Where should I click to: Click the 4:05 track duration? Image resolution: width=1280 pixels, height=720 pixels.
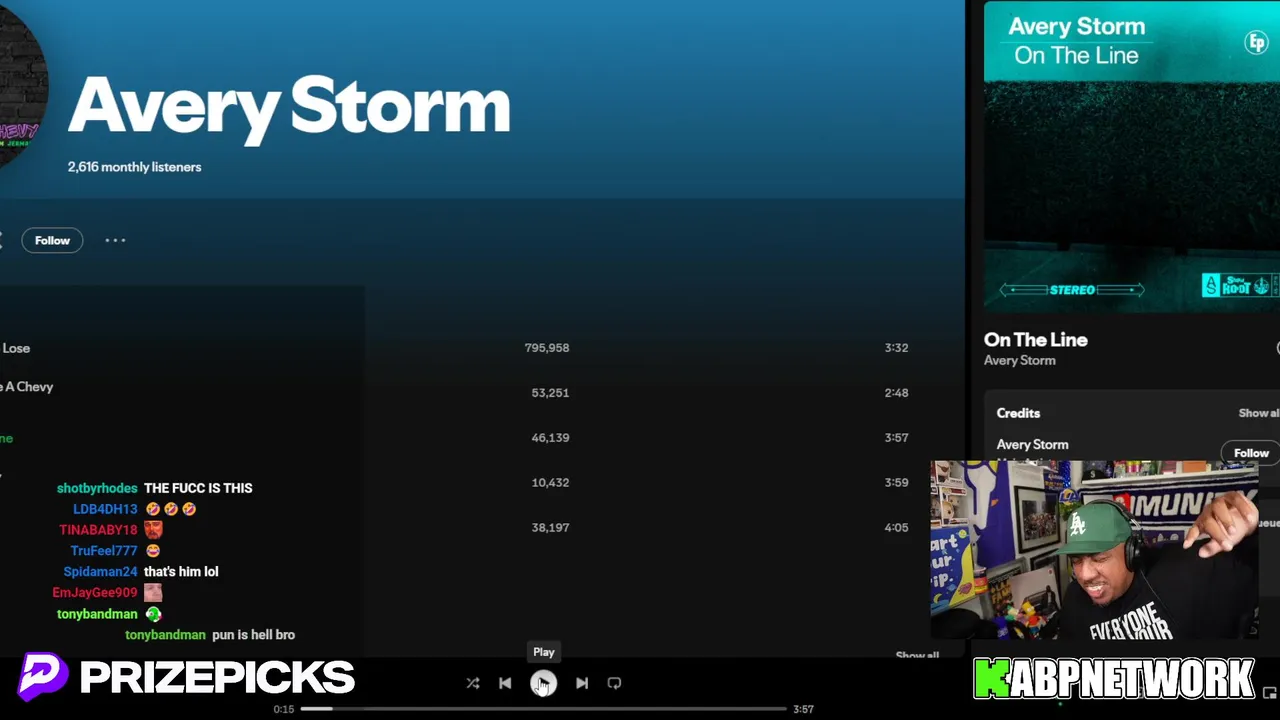(896, 527)
